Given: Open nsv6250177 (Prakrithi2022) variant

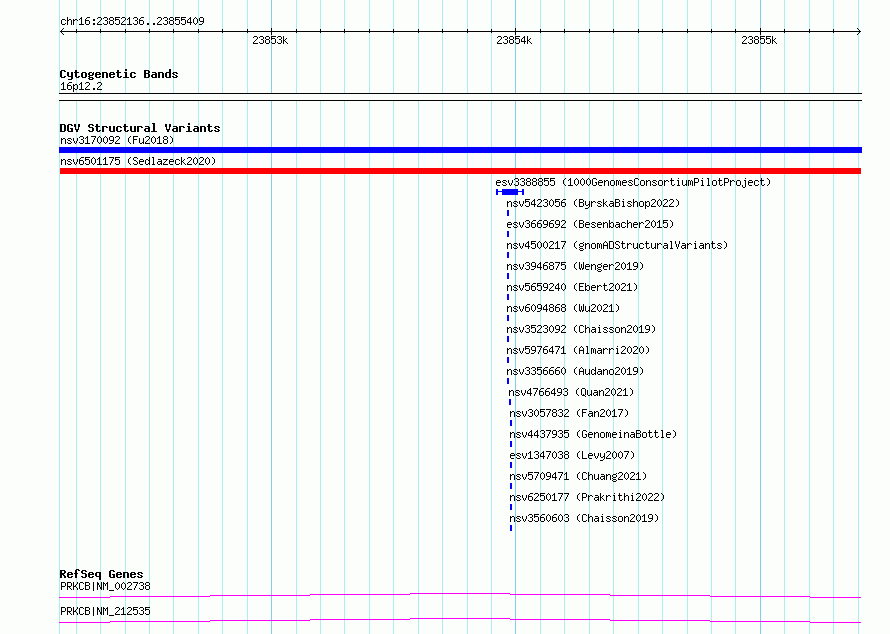Looking at the screenshot, I should (587, 497).
